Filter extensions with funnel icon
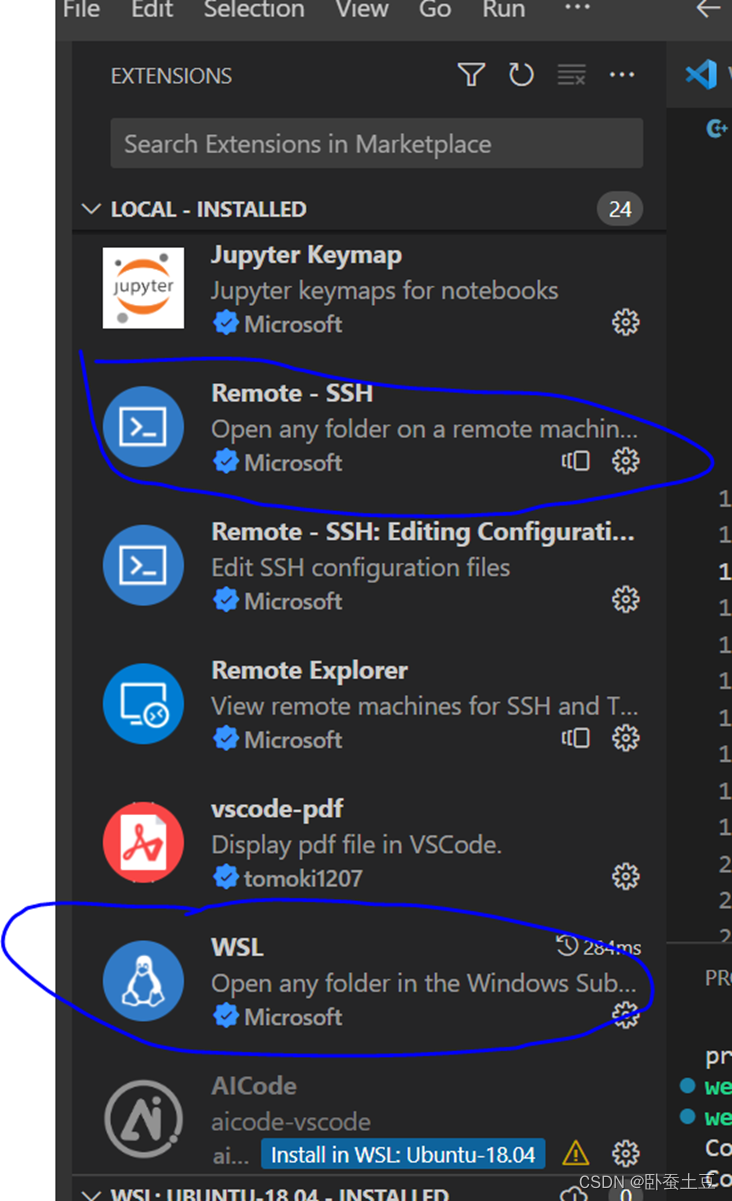The height and width of the screenshot is (1201, 732). tap(471, 75)
